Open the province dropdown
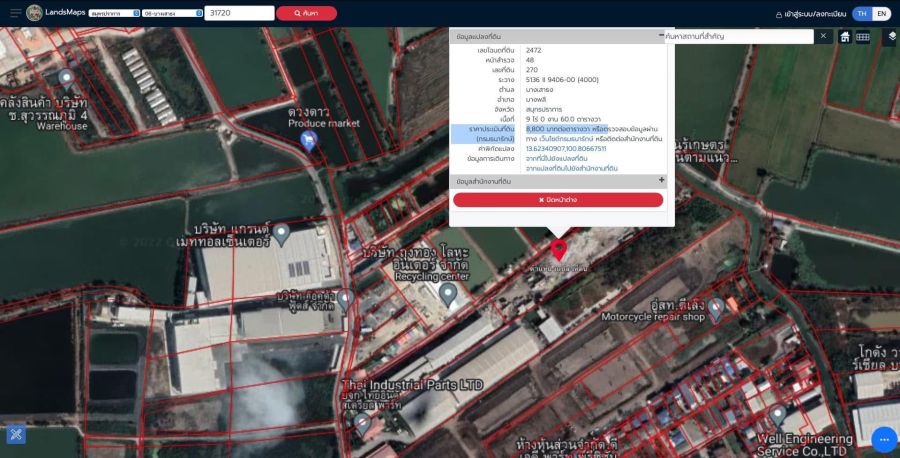Viewport: 900px width, 458px height. point(113,14)
